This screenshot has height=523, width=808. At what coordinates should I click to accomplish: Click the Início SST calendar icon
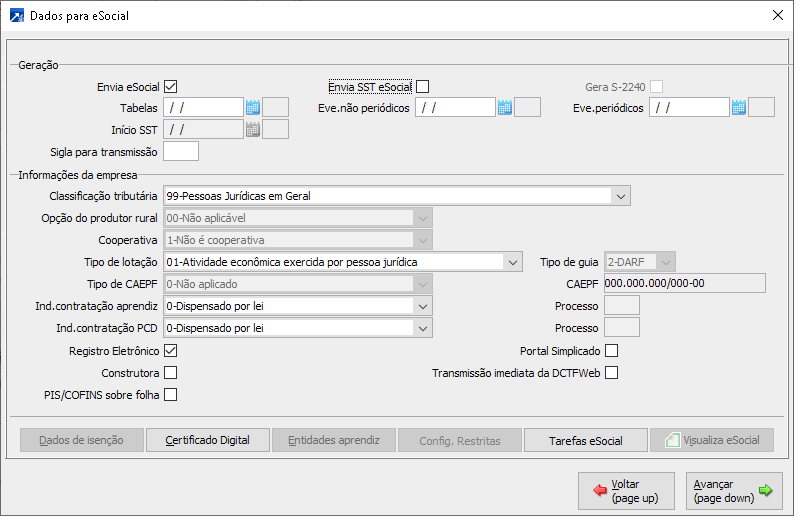pyautogui.click(x=252, y=130)
